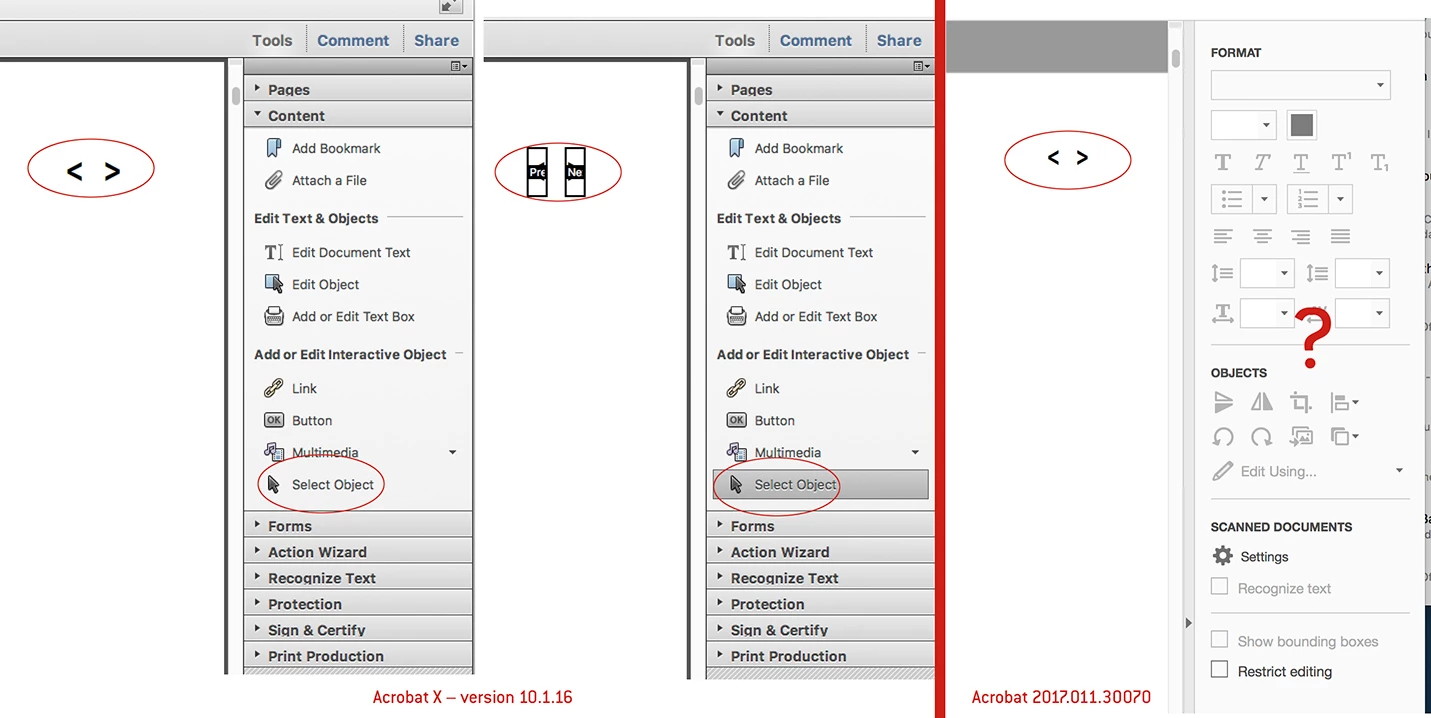Viewport: 1431px width, 718px height.
Task: Open the font size dropdown in Acrobat 2017
Action: point(1243,125)
